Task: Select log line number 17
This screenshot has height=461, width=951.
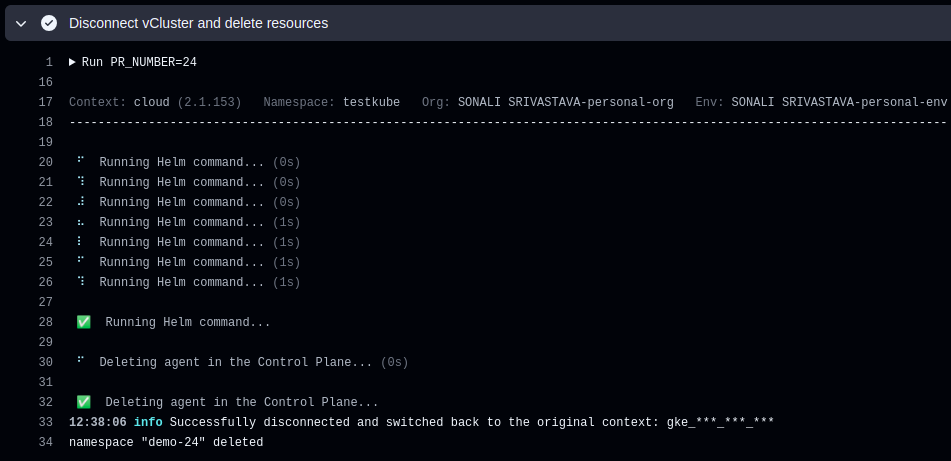Action: [45, 102]
